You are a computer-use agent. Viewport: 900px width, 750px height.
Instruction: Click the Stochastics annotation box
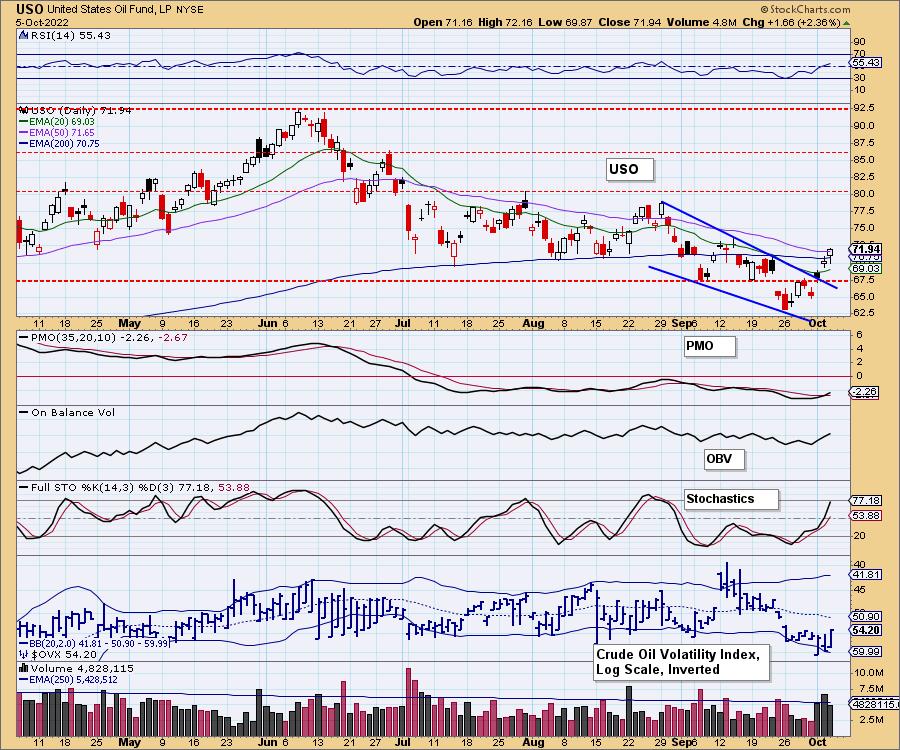[x=732, y=499]
